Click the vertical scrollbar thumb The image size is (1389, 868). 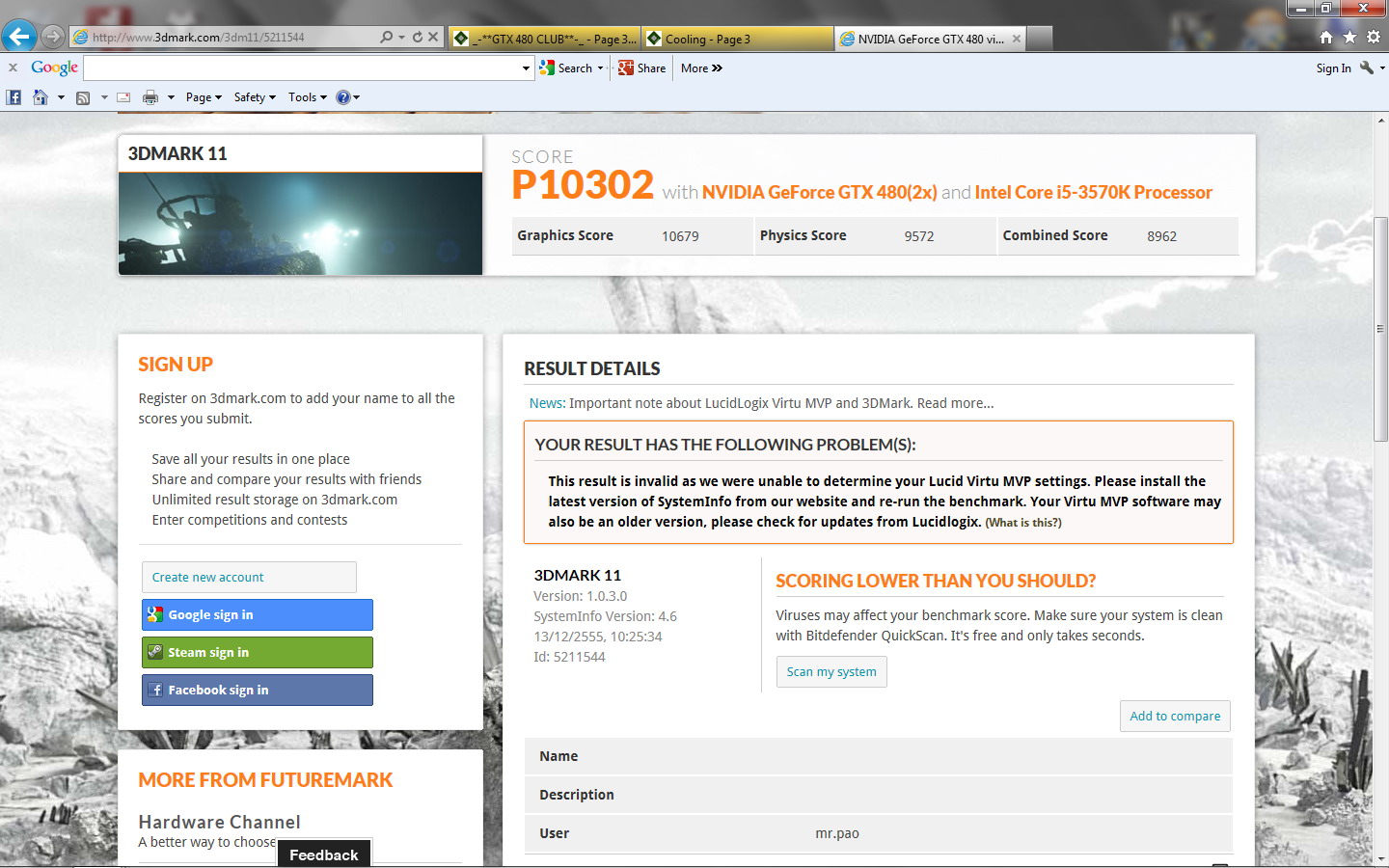point(1380,328)
